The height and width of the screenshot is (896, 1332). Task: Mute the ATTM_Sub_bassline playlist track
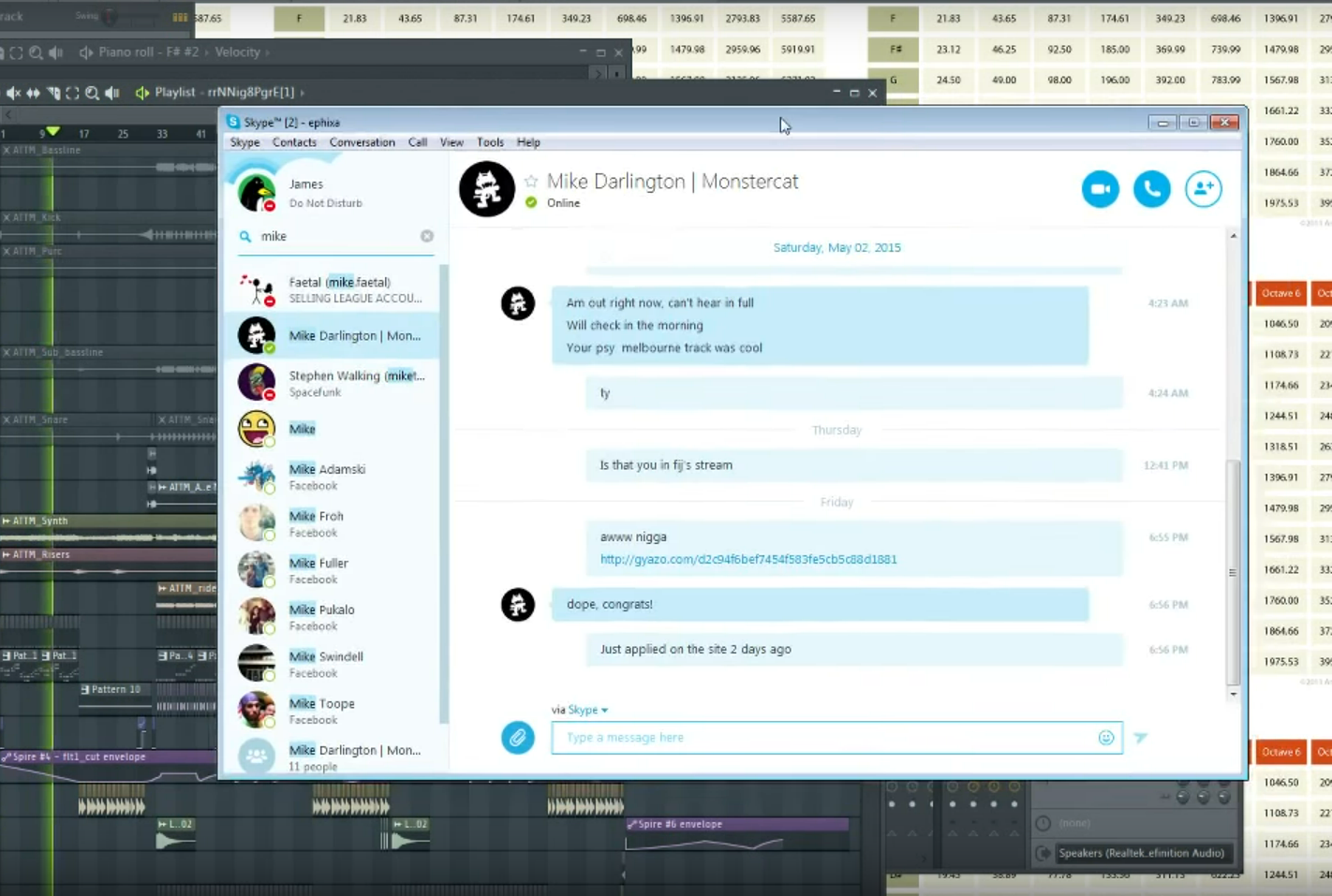pos(7,352)
